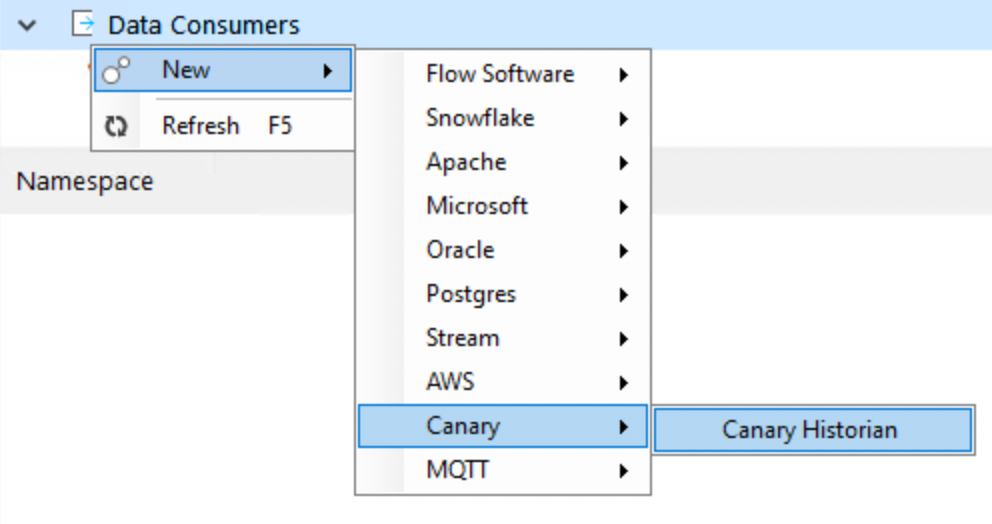Screen dimensions: 992x524
Task: Click the submenu arrow beside Apache
Action: tap(624, 163)
